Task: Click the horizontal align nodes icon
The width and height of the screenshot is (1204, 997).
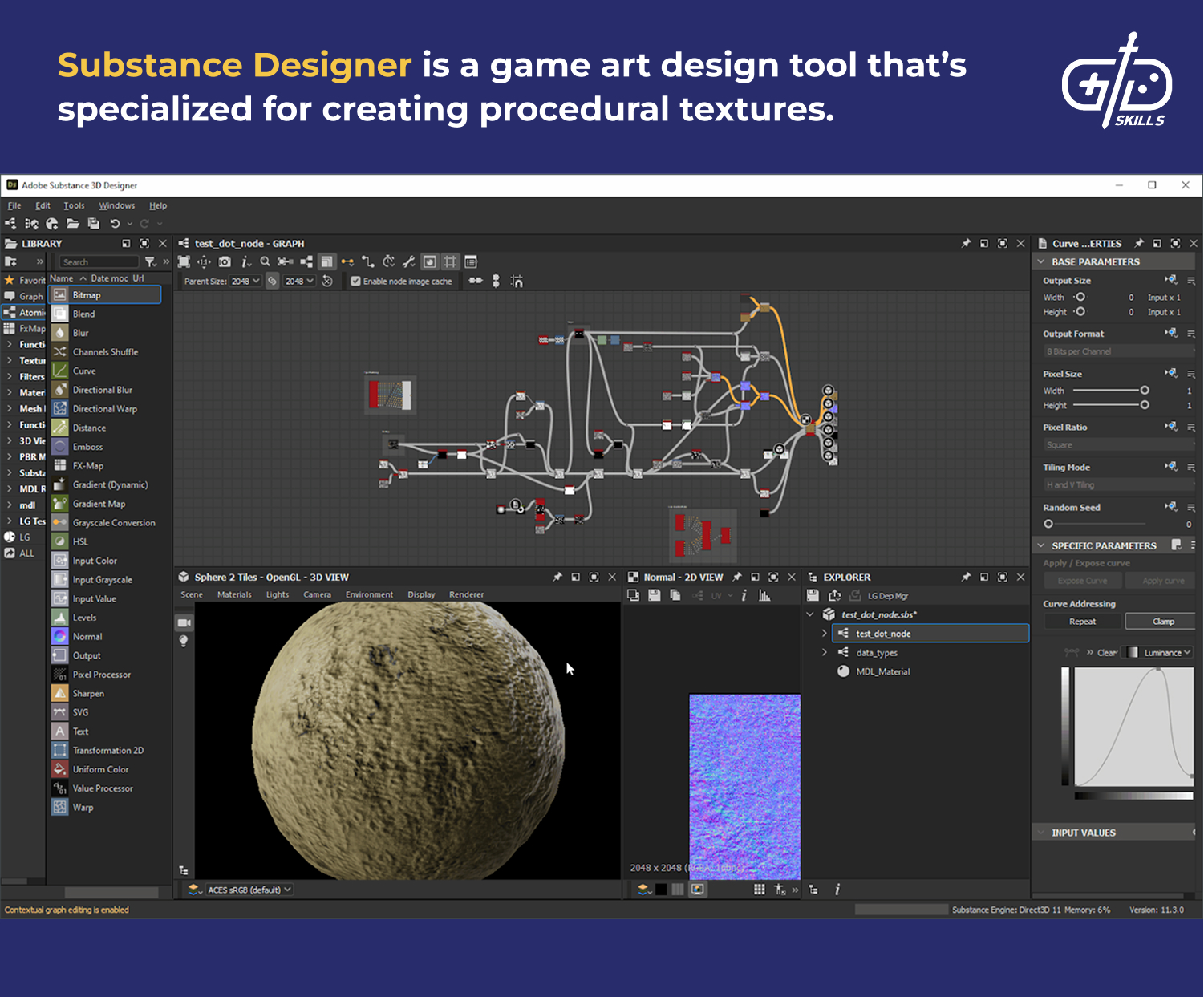Action: [x=476, y=281]
